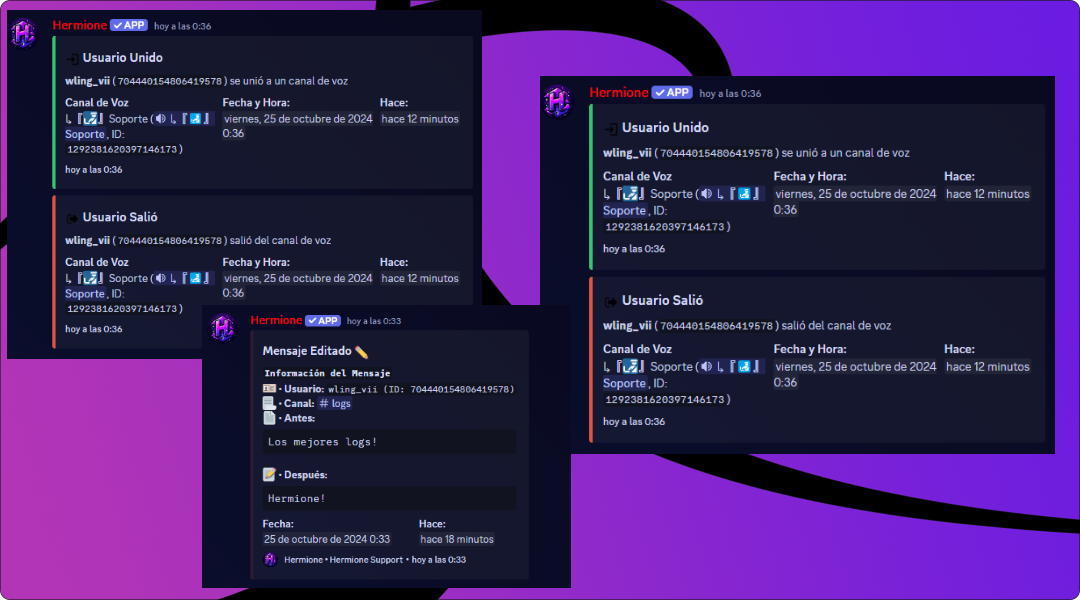Click the small footer avatar beside Hermione Support
Viewport: 1080px width, 600px height.
tap(270, 559)
